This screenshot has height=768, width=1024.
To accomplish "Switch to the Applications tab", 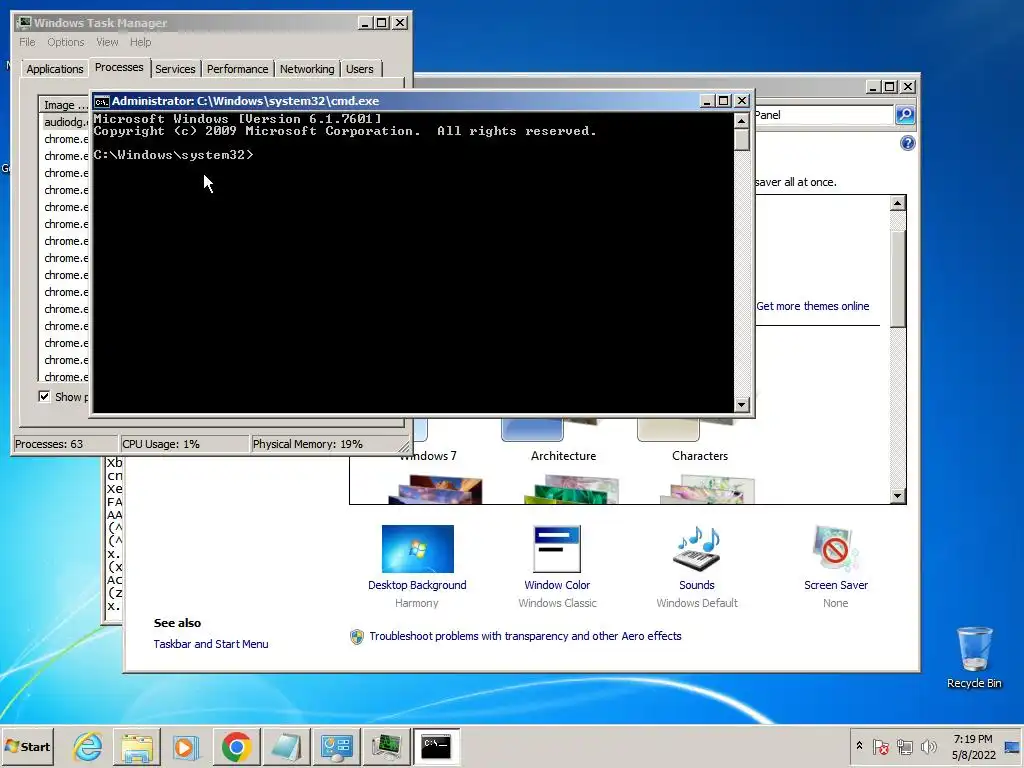I will point(55,69).
